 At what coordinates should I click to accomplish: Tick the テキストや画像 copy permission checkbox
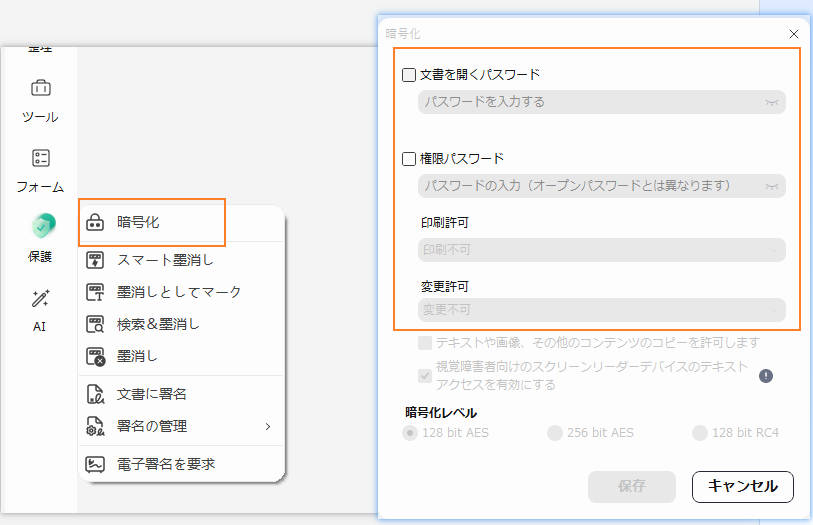425,343
